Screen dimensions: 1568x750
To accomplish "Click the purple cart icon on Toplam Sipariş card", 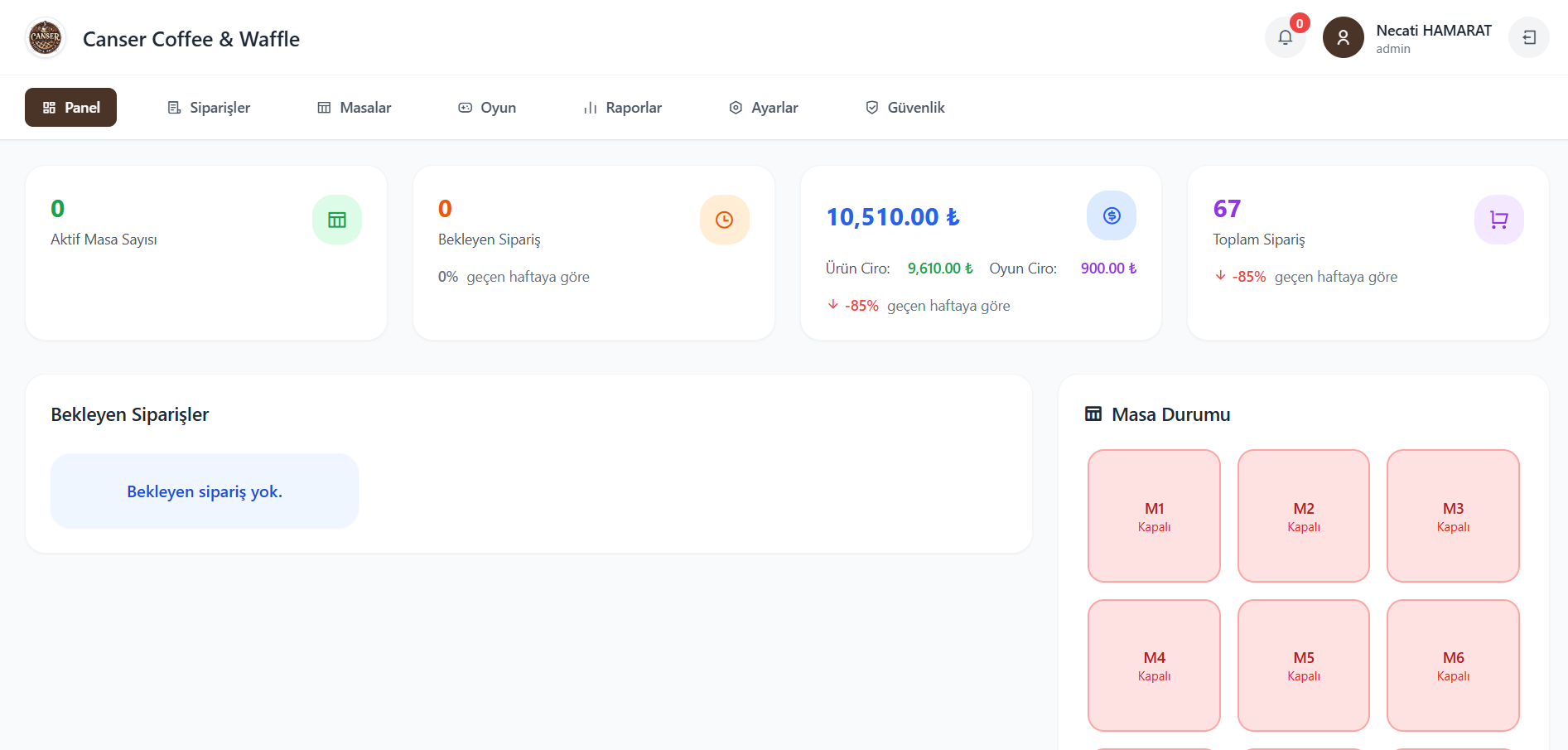I will pyautogui.click(x=1498, y=220).
